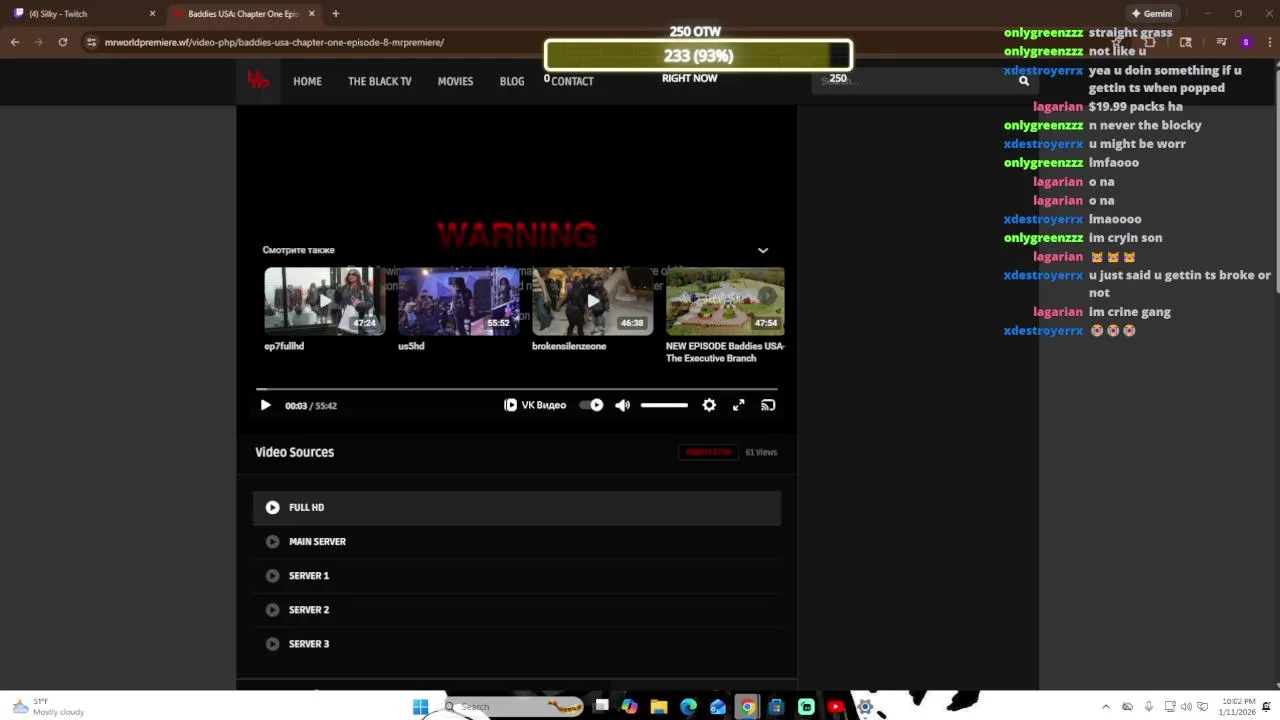Launch Copilot from the taskbar
Screen dimensions: 1280x720
(629, 707)
